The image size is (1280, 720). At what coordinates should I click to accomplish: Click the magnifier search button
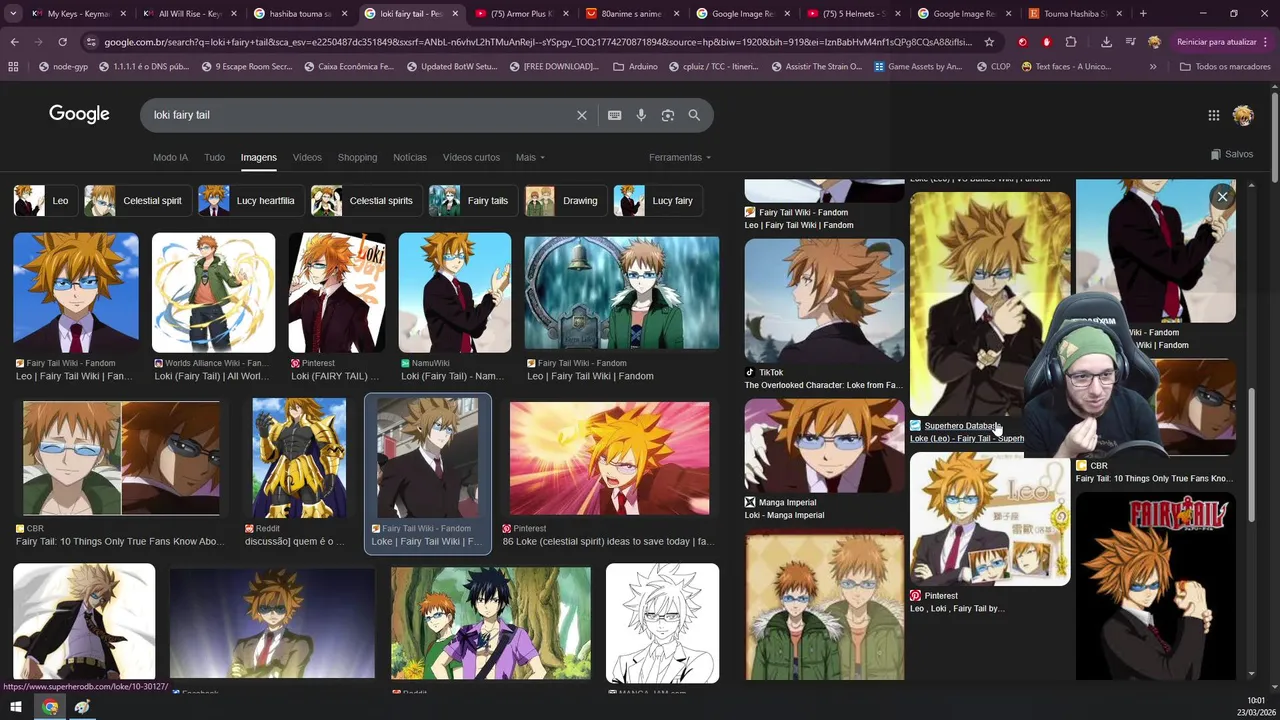click(694, 115)
